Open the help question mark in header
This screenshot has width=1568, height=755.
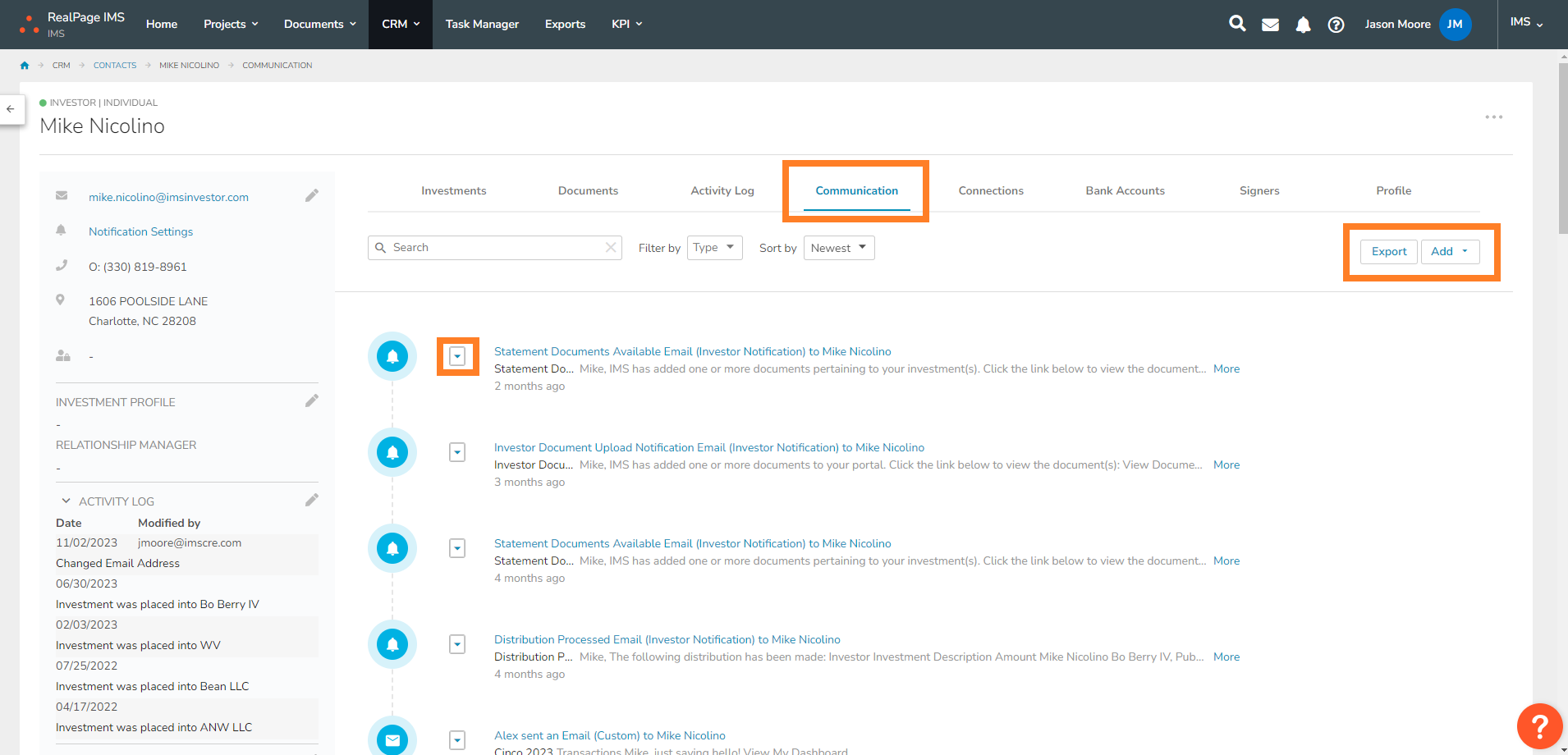1336,25
